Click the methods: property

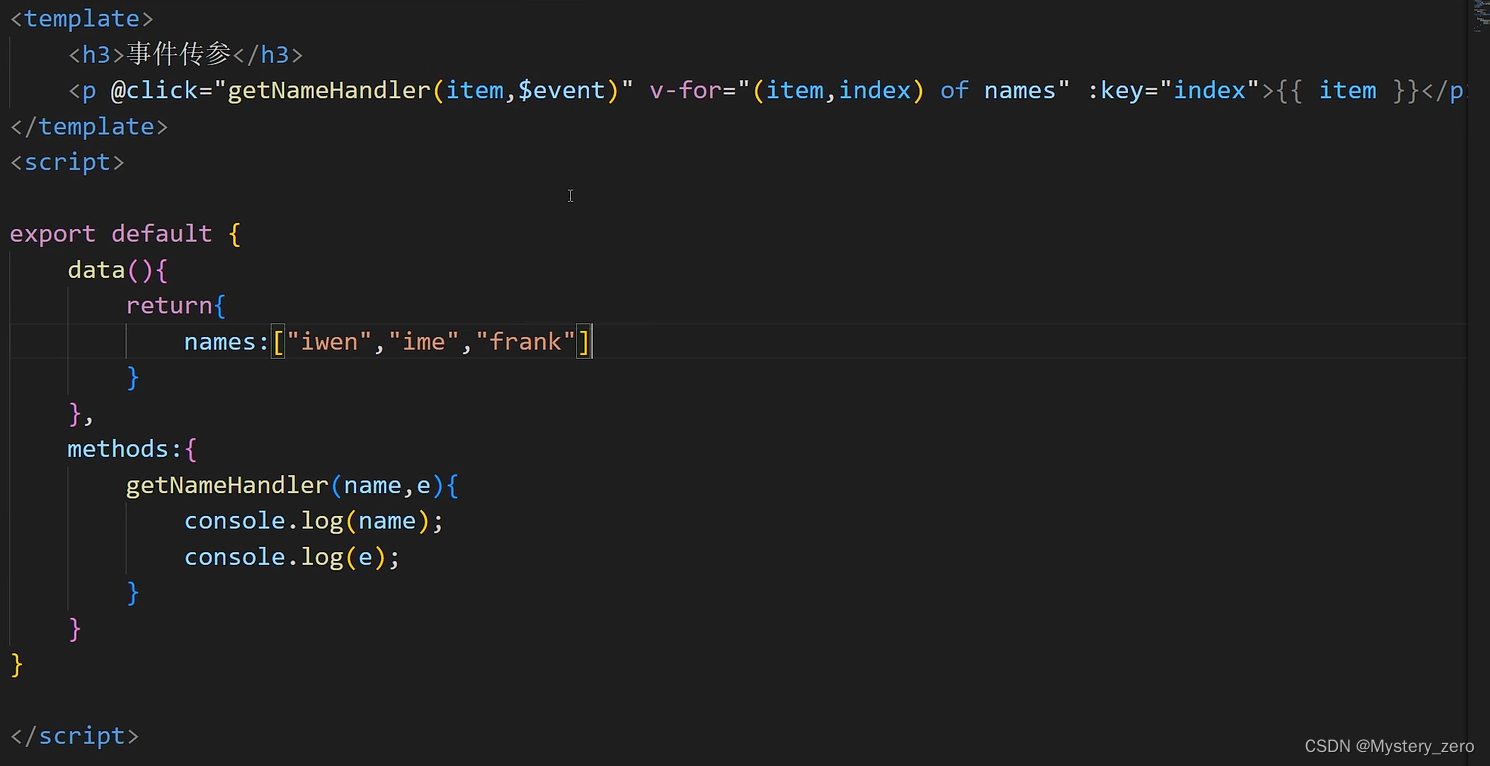pyautogui.click(x=126, y=449)
